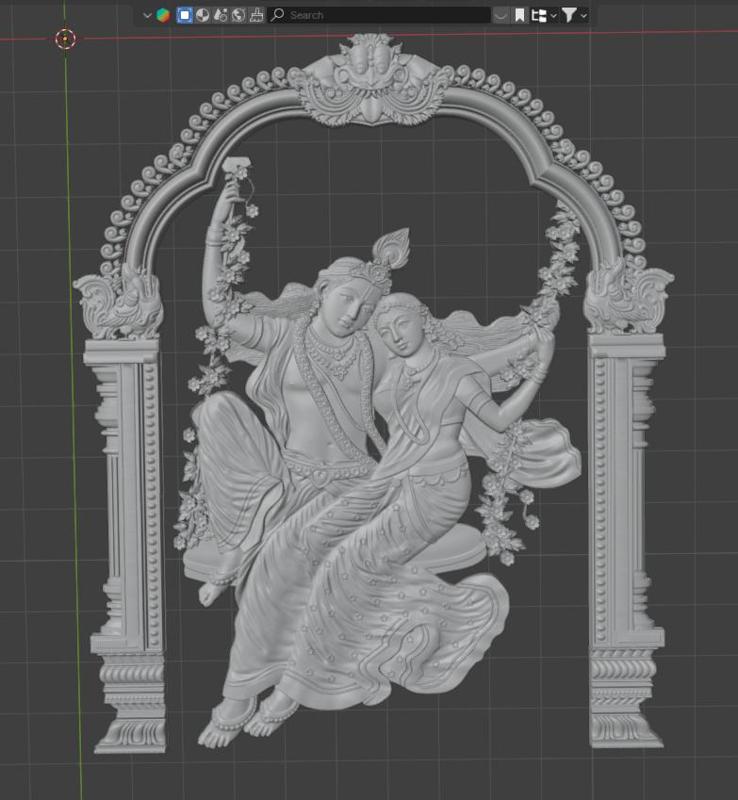Click the multicolored hexagon icon

click(163, 16)
